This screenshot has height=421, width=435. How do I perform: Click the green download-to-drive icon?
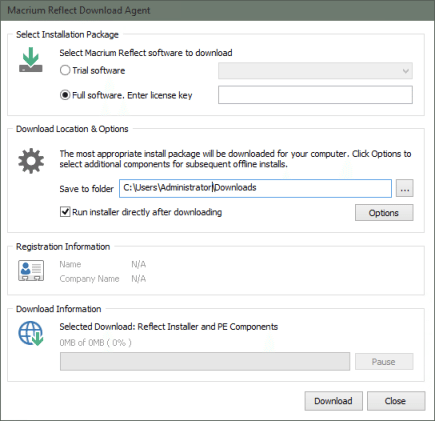[x=31, y=60]
